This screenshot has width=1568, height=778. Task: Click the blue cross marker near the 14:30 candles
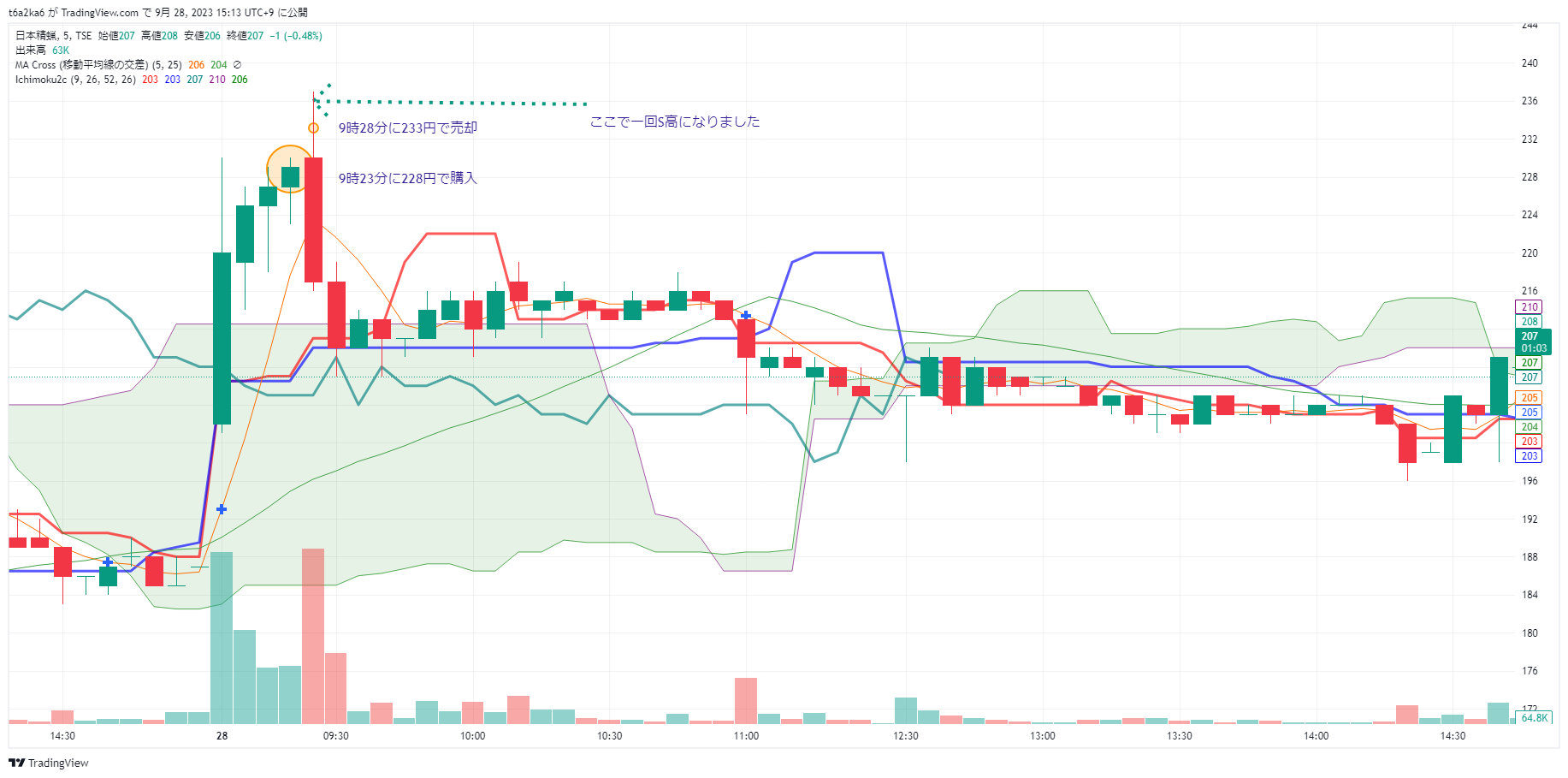tap(108, 562)
